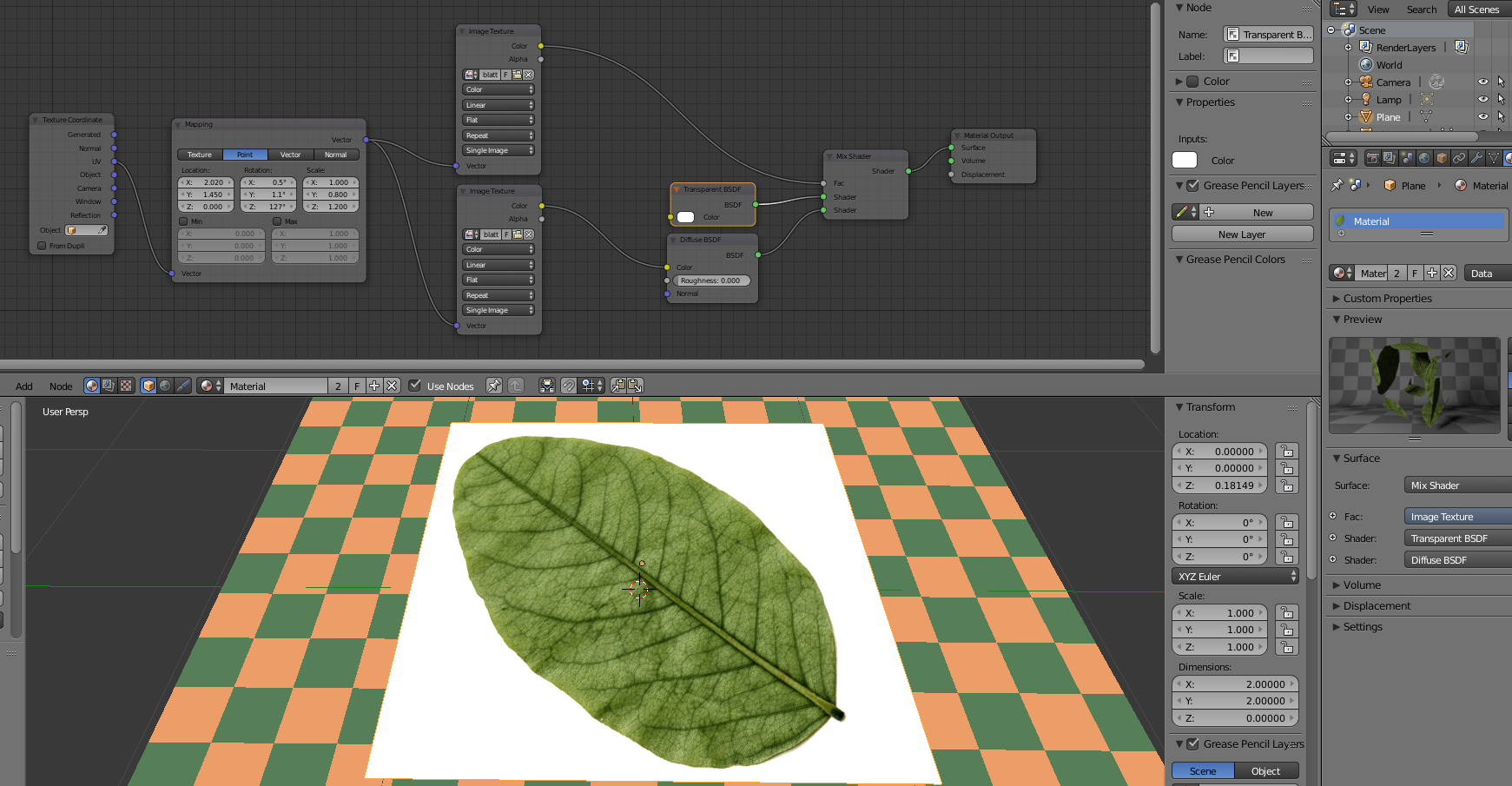Open the Surface Mix Shader dropdown
Viewport: 1512px width, 786px height.
1458,485
